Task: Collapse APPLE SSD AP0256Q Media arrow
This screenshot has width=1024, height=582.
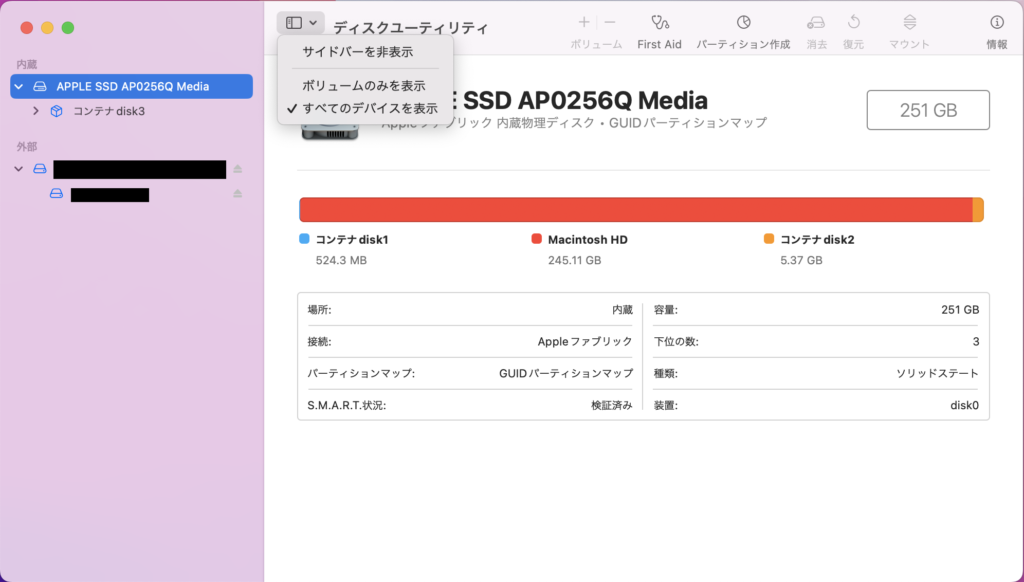Action: pos(19,87)
